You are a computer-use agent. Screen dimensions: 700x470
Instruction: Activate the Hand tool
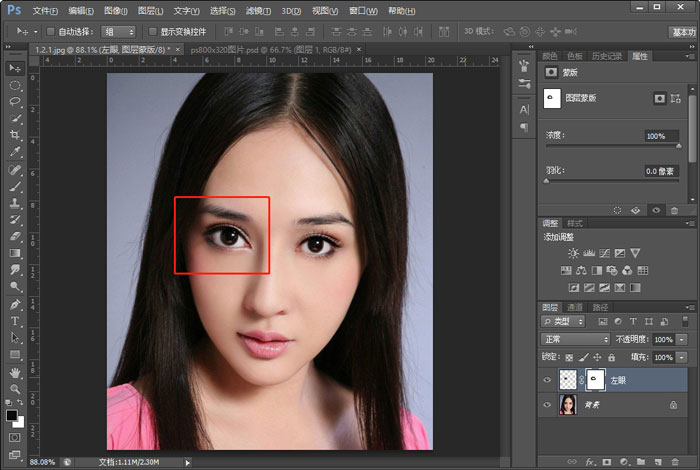pos(15,372)
